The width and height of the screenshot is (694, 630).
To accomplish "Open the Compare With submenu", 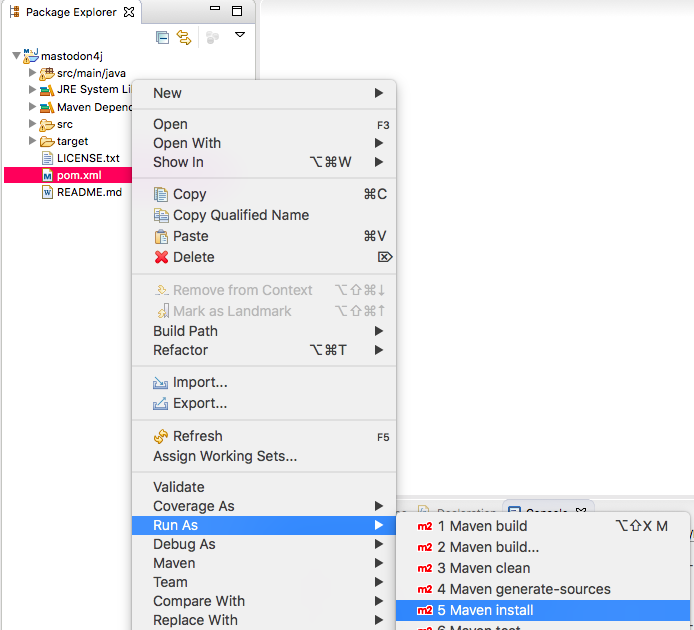I will 264,601.
